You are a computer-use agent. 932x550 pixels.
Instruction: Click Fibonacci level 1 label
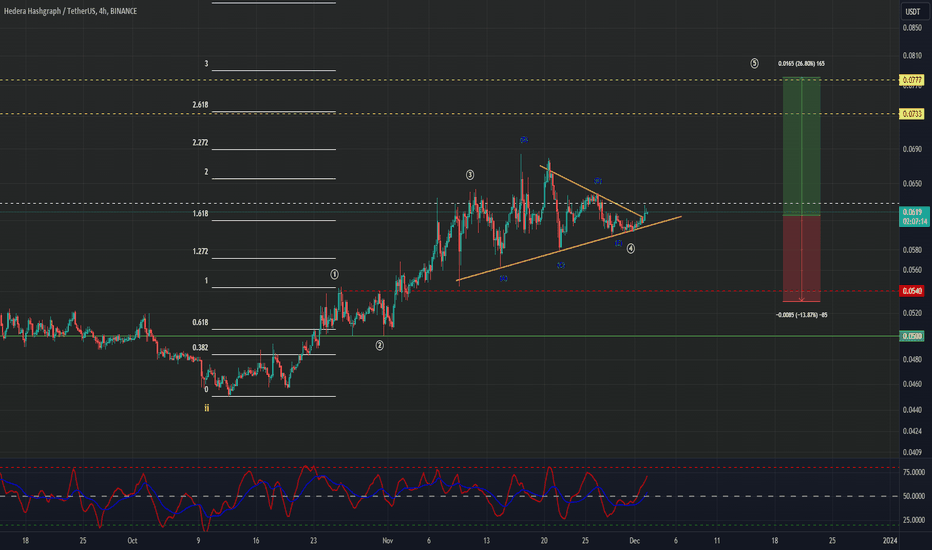pyautogui.click(x=206, y=281)
